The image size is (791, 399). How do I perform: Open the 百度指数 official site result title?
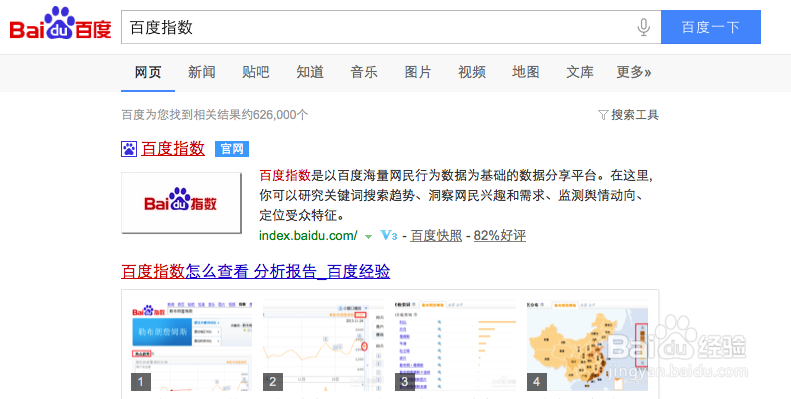[173, 149]
